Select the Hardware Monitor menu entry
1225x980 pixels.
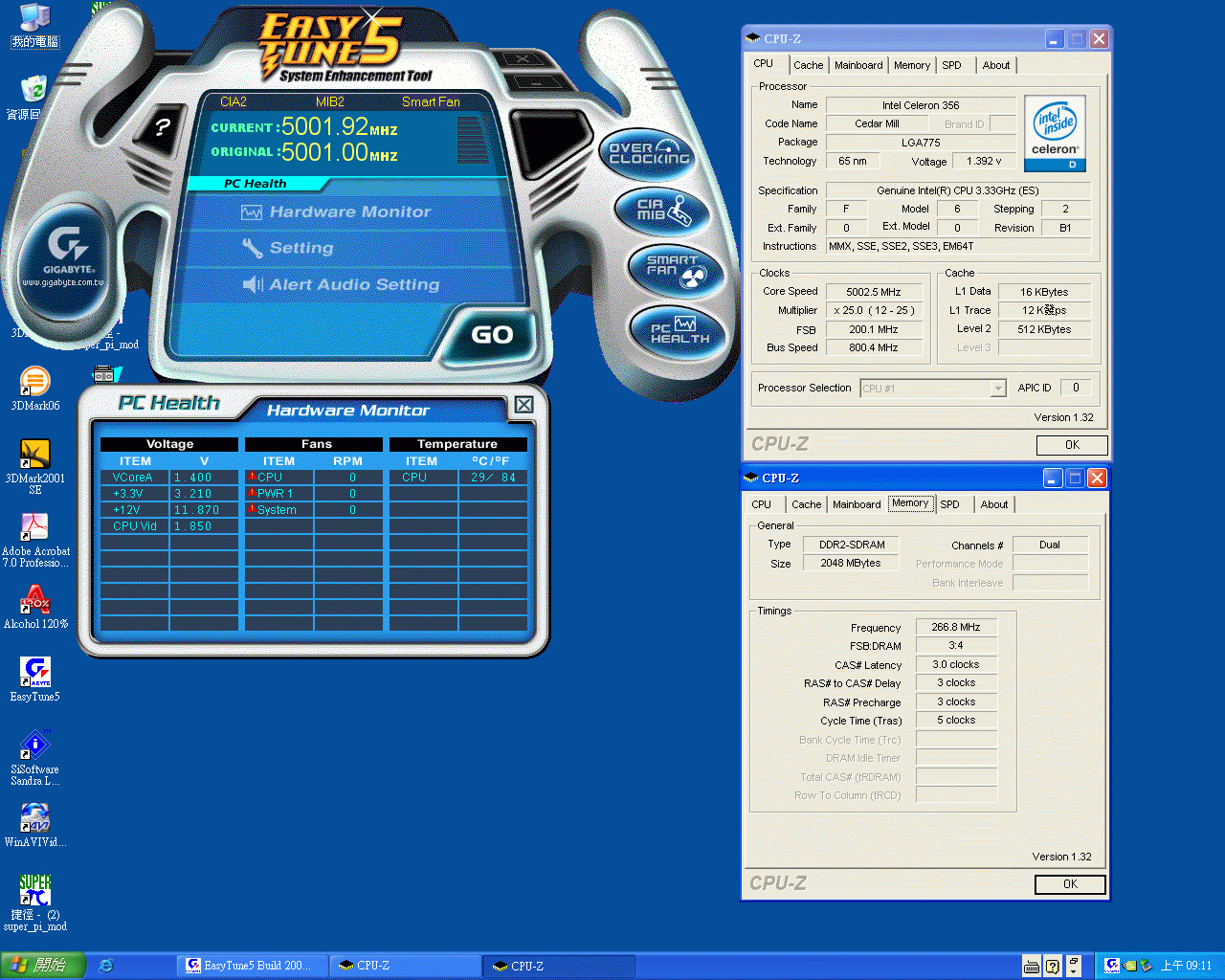click(x=336, y=212)
